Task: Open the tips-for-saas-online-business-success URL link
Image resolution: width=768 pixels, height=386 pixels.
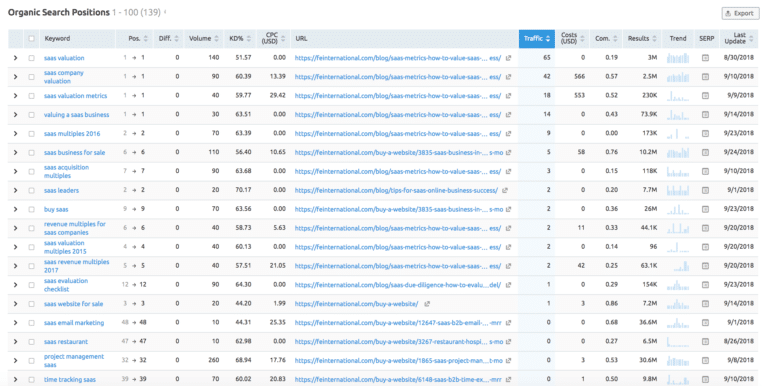Action: pos(396,190)
